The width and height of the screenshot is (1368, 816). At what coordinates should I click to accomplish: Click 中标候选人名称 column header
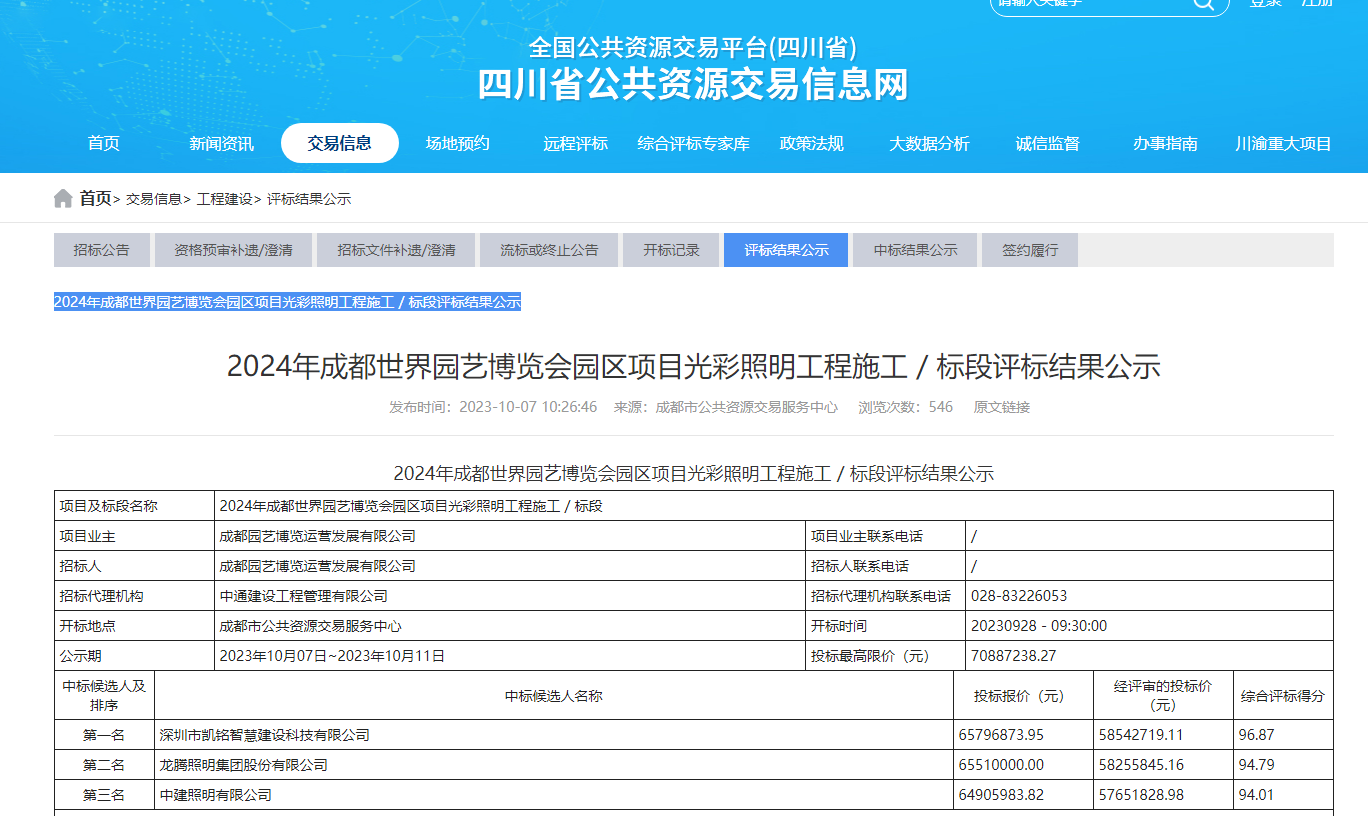click(554, 696)
